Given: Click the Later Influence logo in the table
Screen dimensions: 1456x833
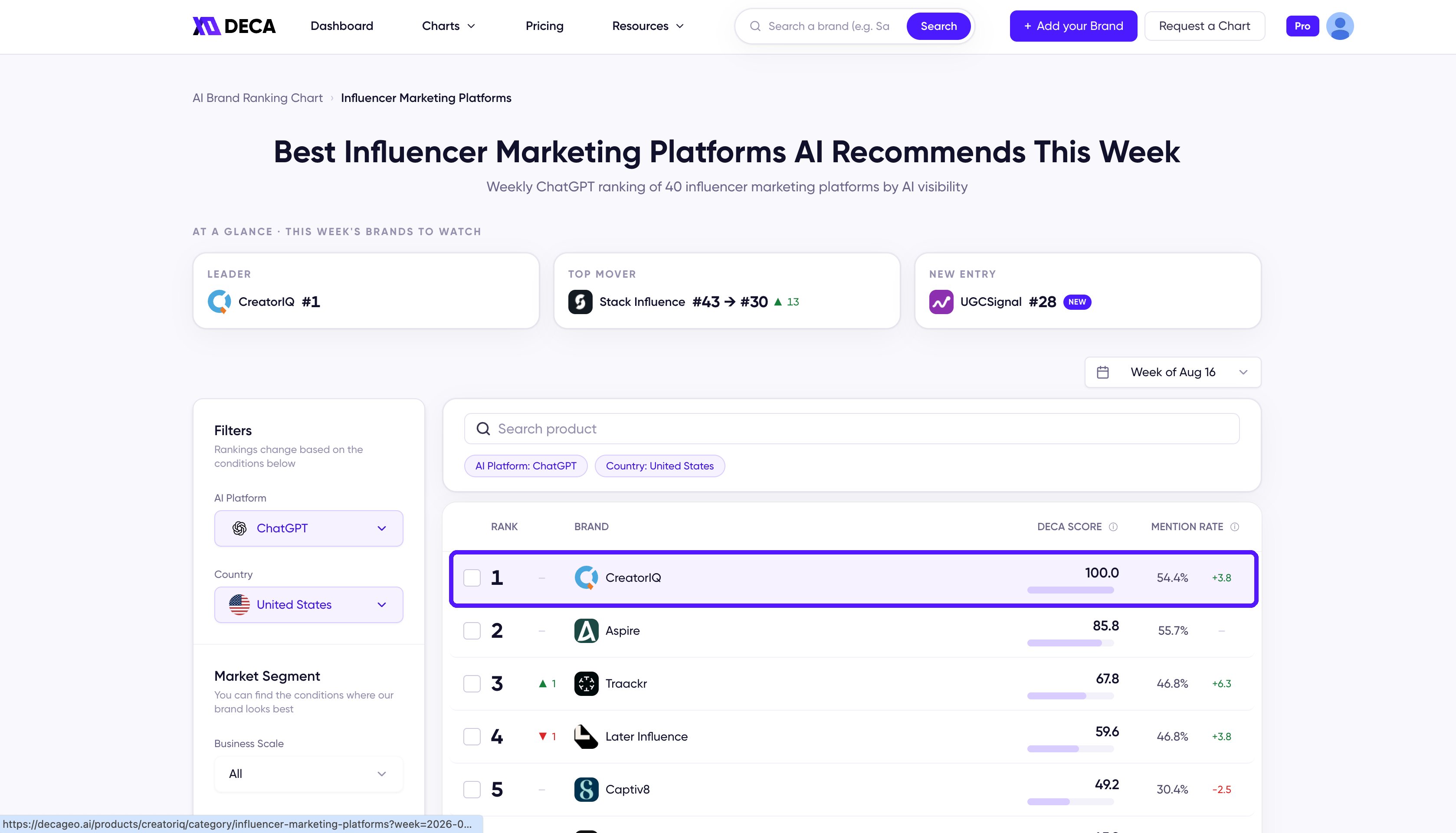Looking at the screenshot, I should click(587, 736).
